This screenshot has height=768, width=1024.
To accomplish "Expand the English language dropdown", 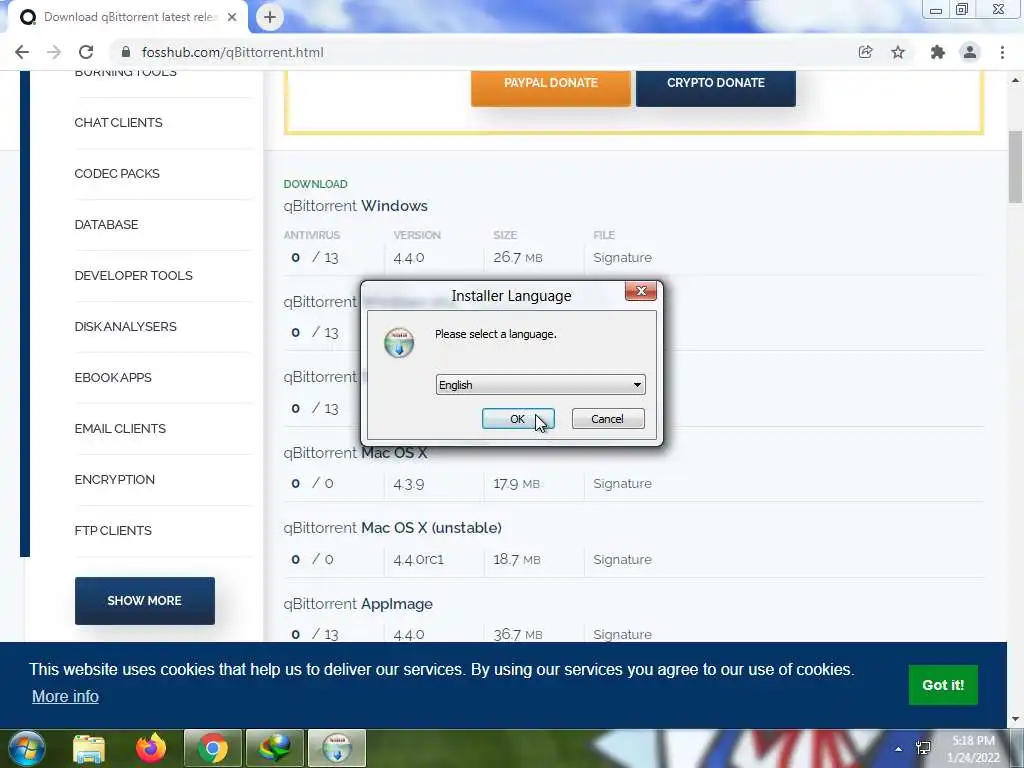I will click(540, 385).
